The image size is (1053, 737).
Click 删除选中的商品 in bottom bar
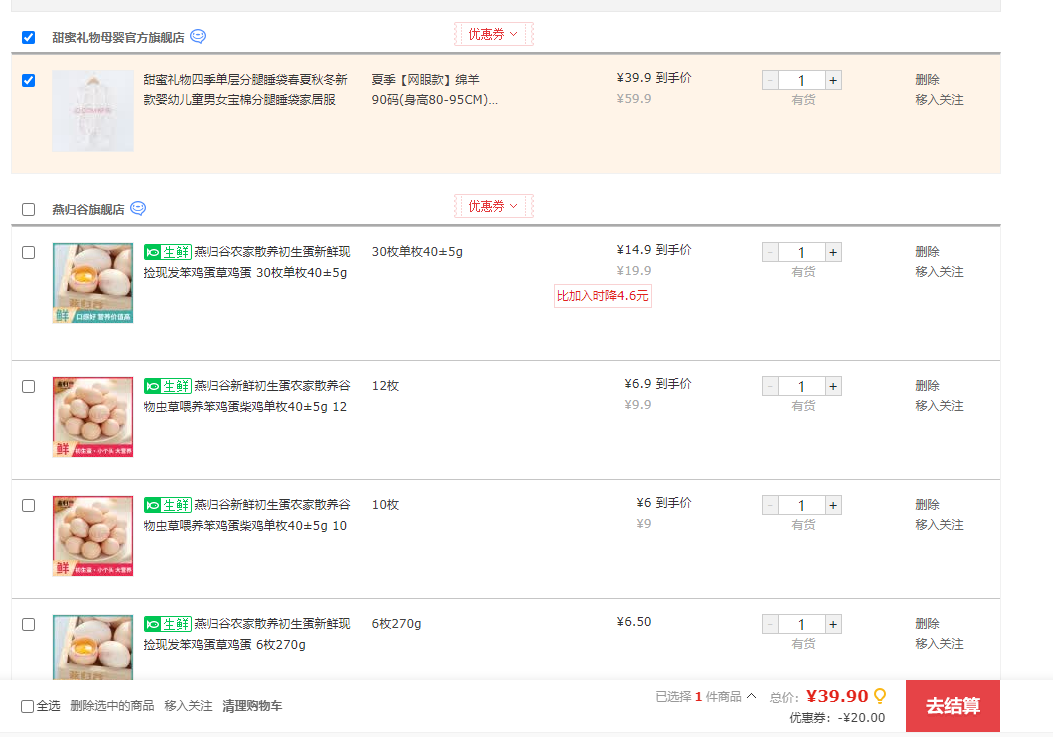click(112, 706)
